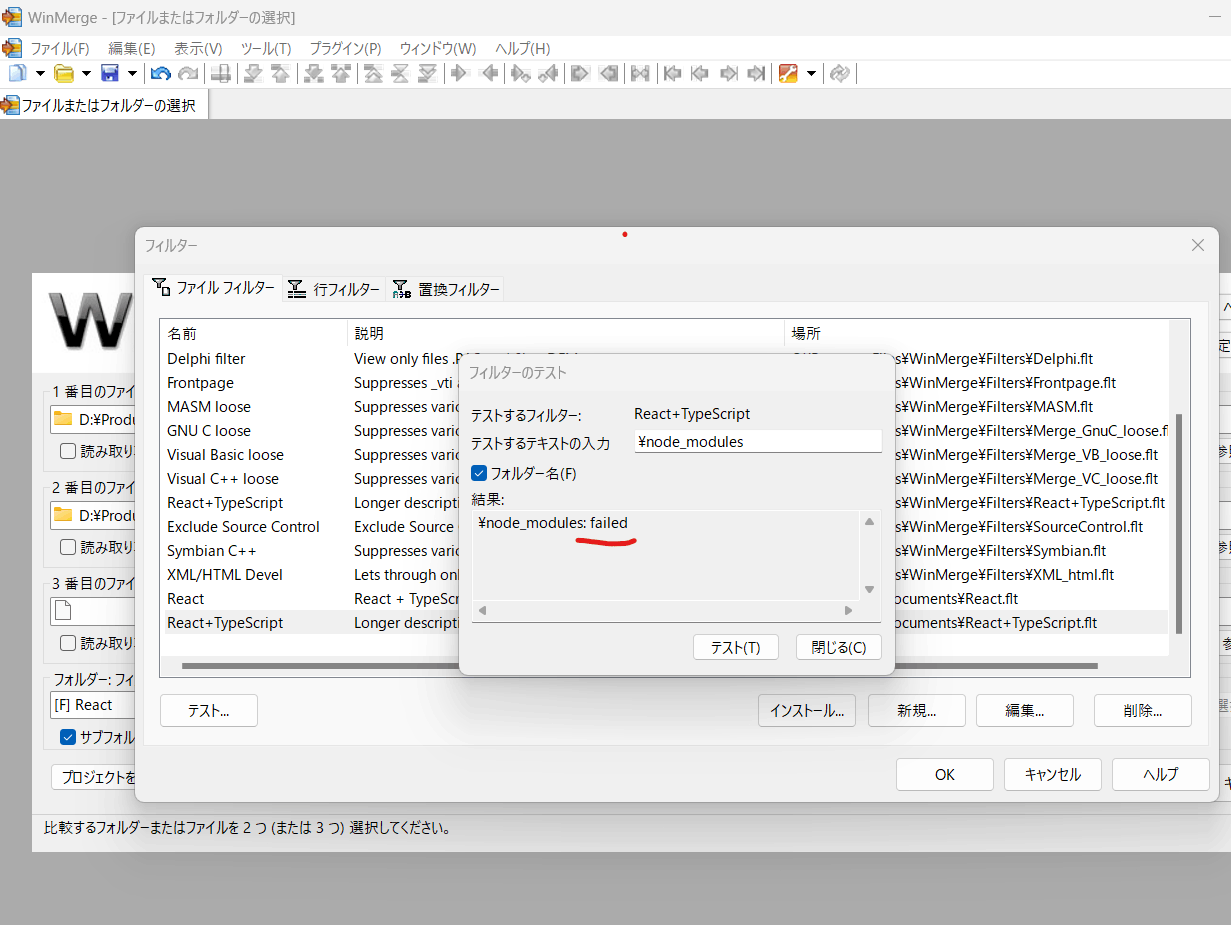Viewport: 1231px width, 925px height.
Task: Click the Redo arrow icon
Action: tap(188, 73)
